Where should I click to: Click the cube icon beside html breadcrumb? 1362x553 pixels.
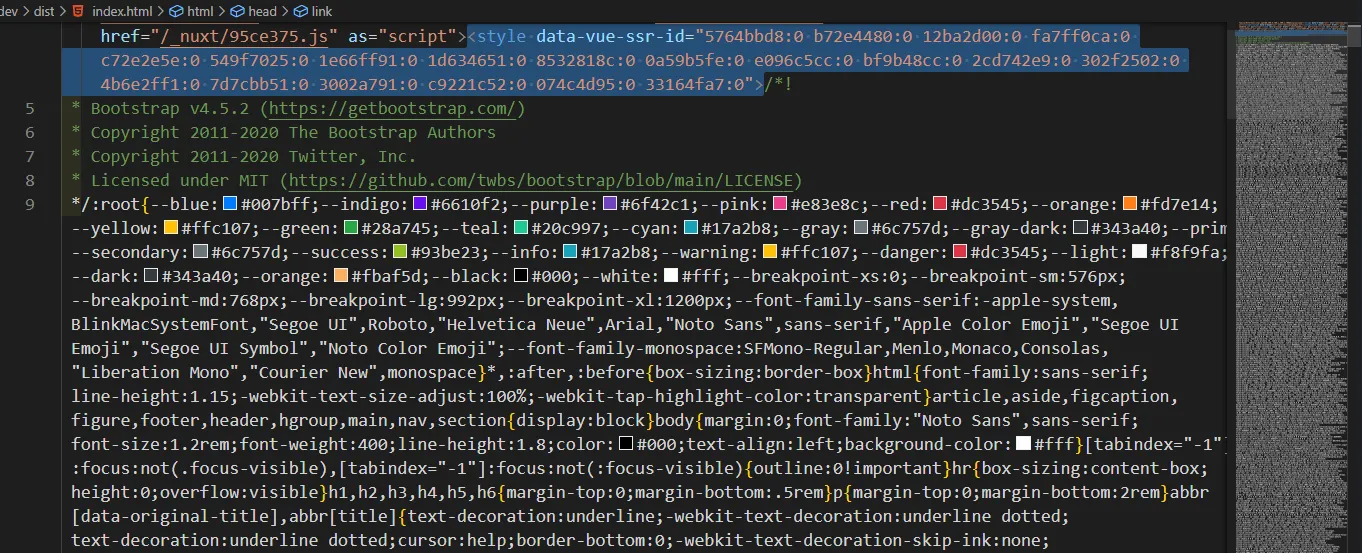pyautogui.click(x=177, y=11)
